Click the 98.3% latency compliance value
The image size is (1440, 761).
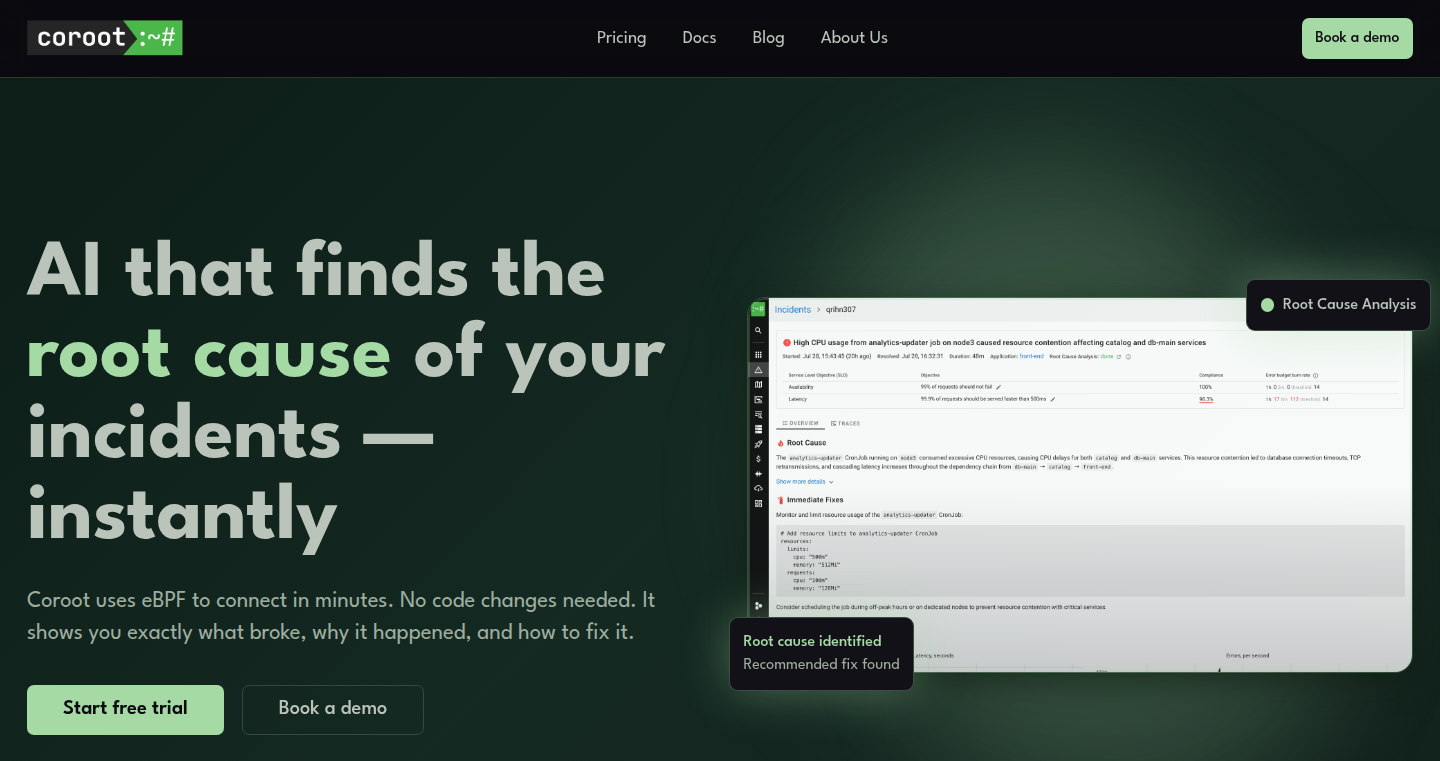[1206, 399]
